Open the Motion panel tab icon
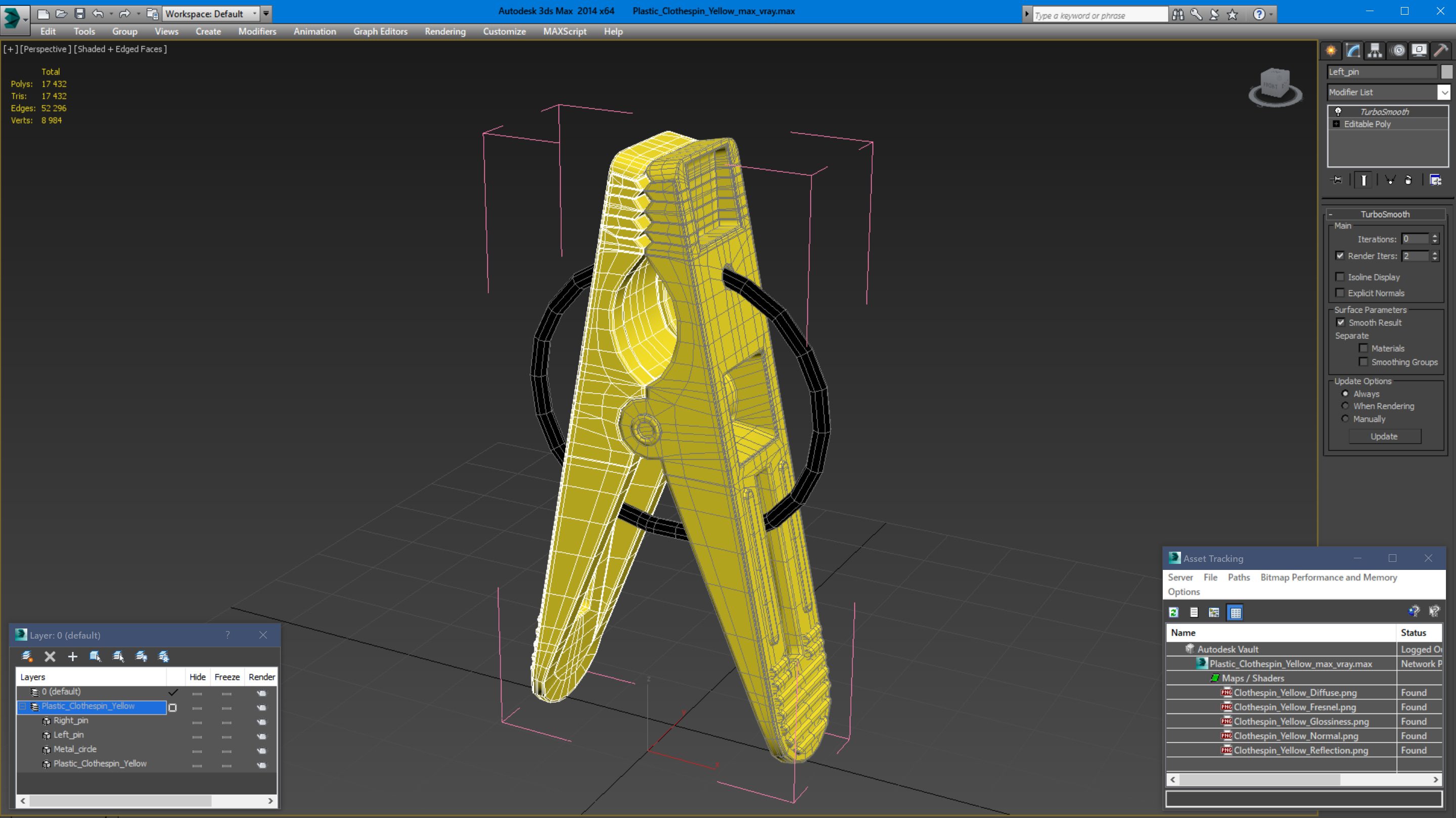1456x818 pixels. click(1398, 51)
